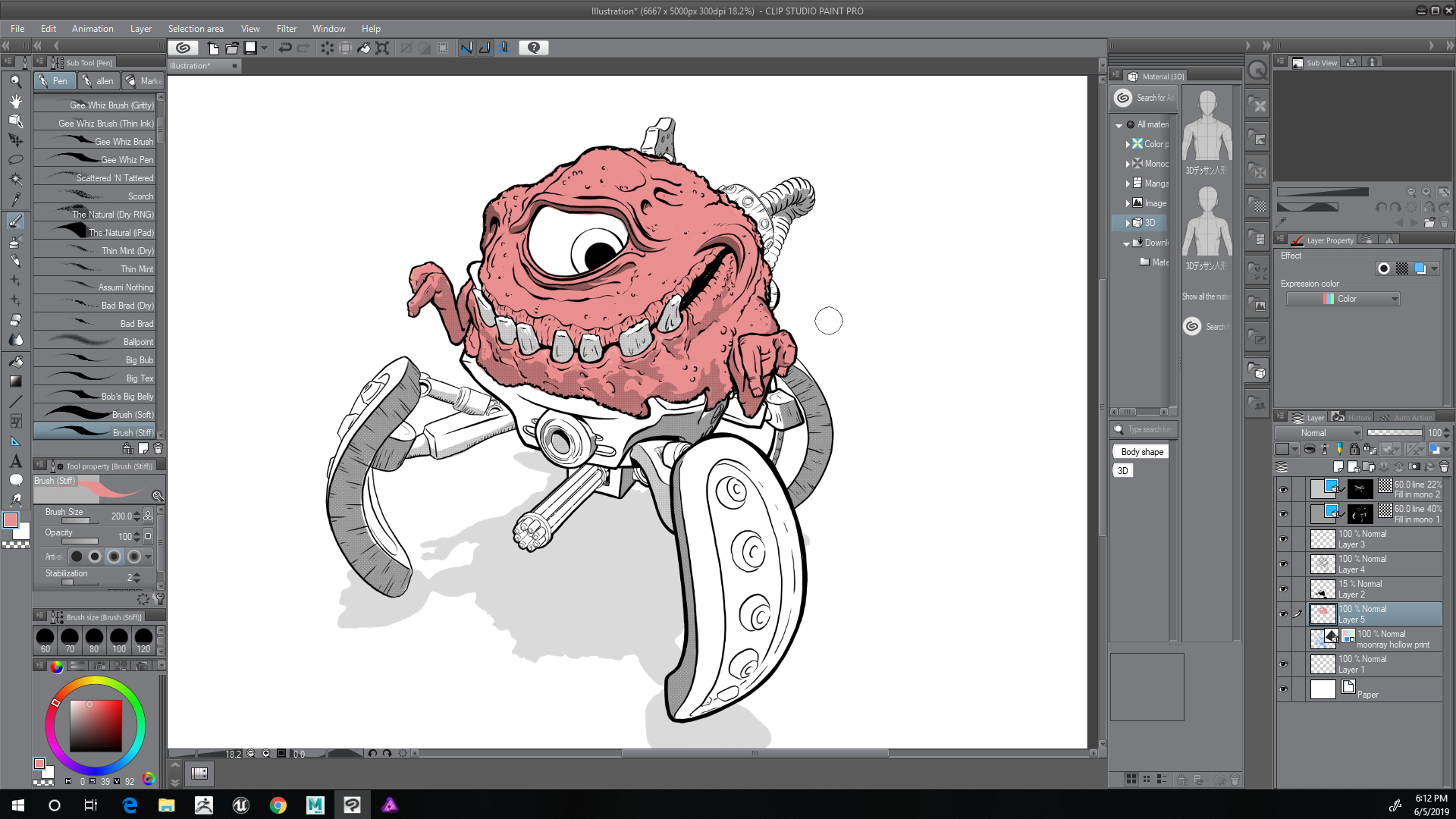
Task: Select the 80 brush size preset
Action: [x=94, y=639]
